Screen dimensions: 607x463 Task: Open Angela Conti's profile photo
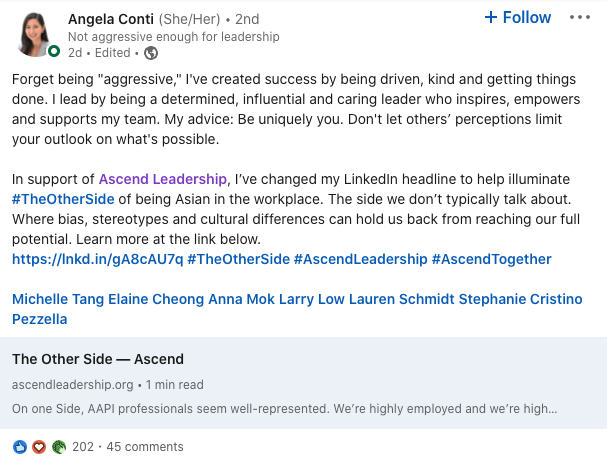37,36
